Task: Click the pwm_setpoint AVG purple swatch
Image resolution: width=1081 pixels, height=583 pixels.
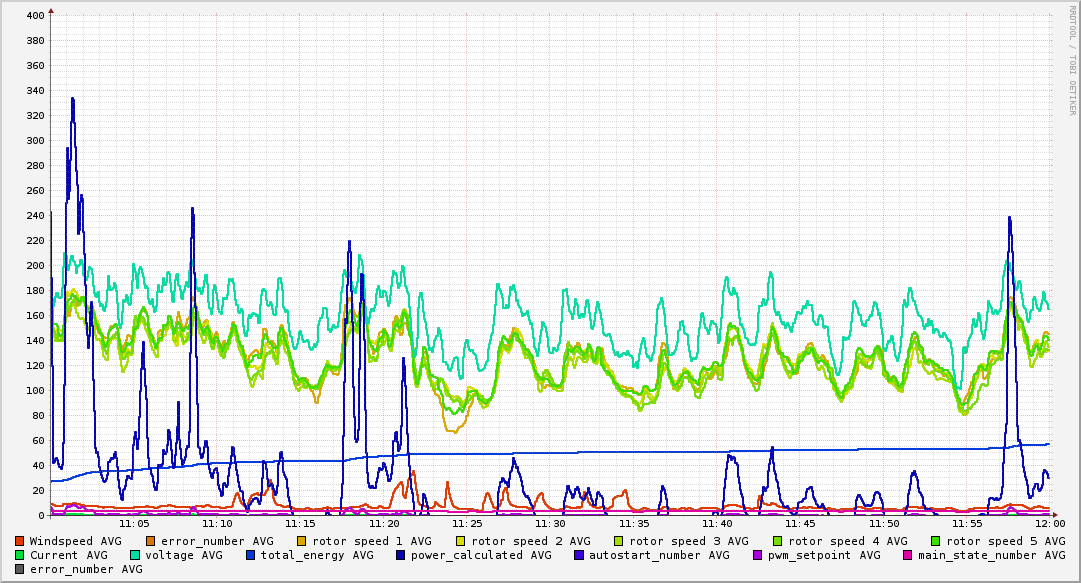Action: (758, 555)
